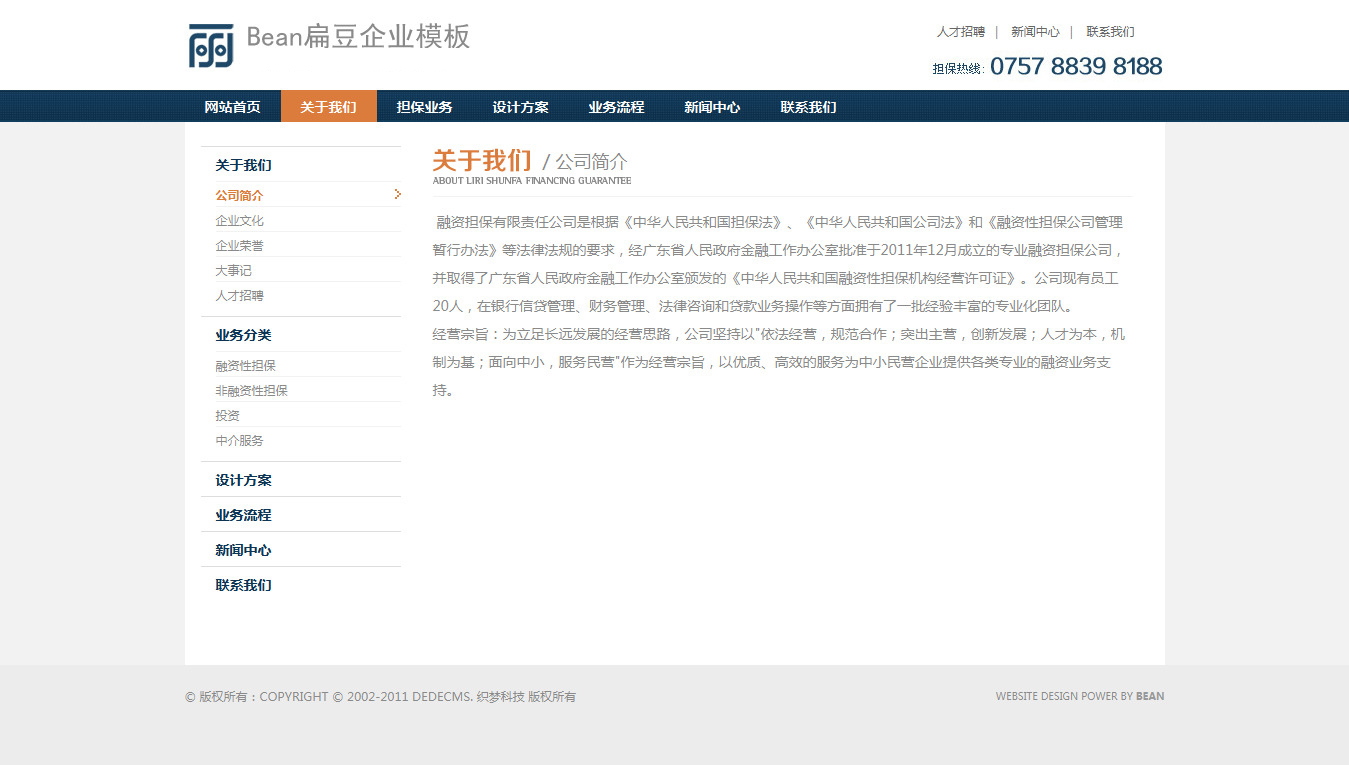
Task: Open 新闻中心 in the main navigation bar
Action: click(x=712, y=107)
